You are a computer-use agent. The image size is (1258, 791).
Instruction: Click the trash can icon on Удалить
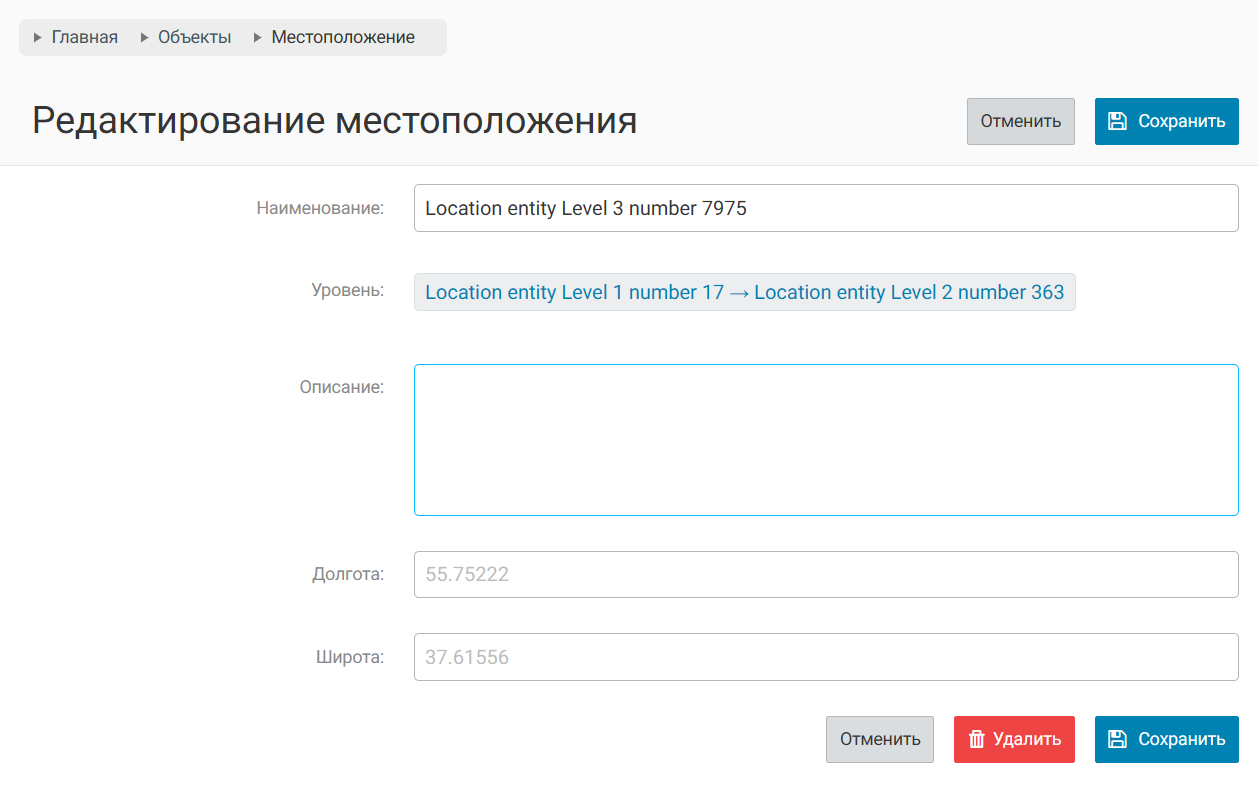click(x=977, y=739)
